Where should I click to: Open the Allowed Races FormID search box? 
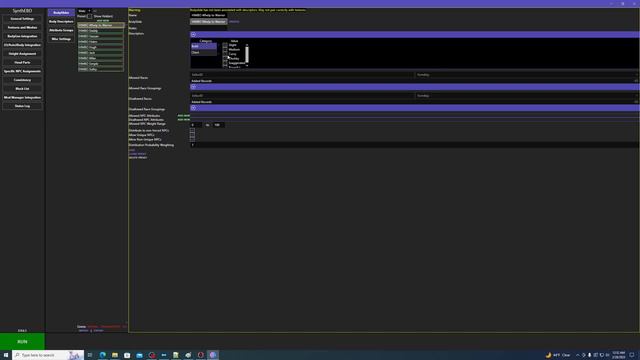pos(527,75)
